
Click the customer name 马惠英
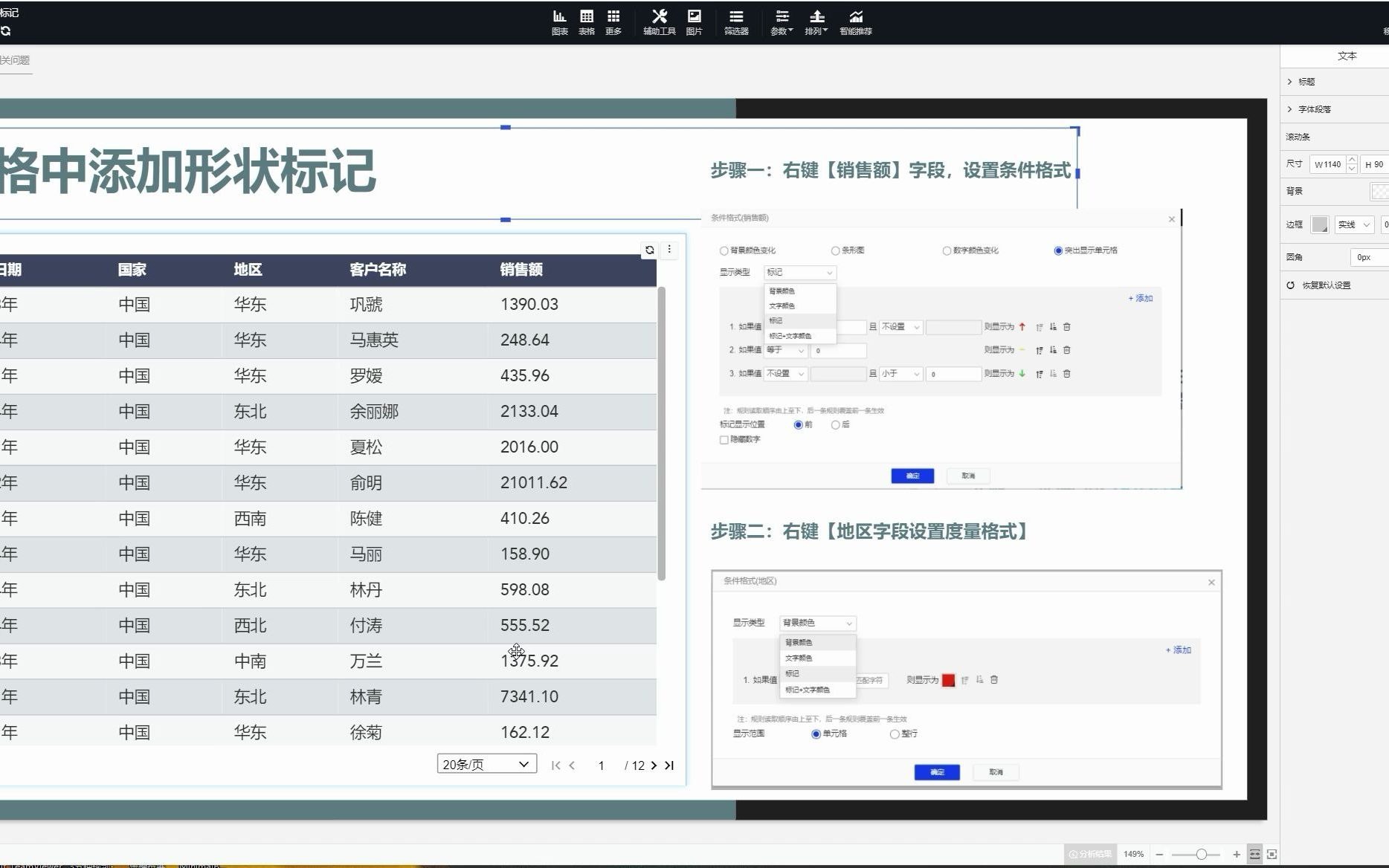point(374,340)
